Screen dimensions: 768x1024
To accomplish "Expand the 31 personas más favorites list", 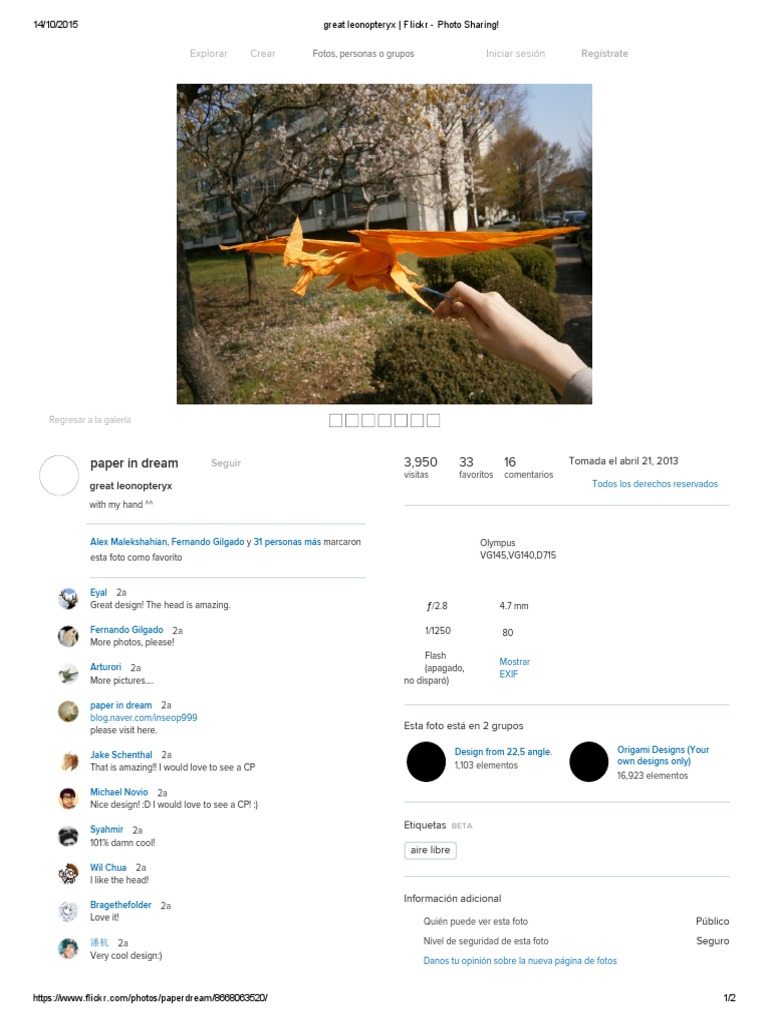I will 287,541.
